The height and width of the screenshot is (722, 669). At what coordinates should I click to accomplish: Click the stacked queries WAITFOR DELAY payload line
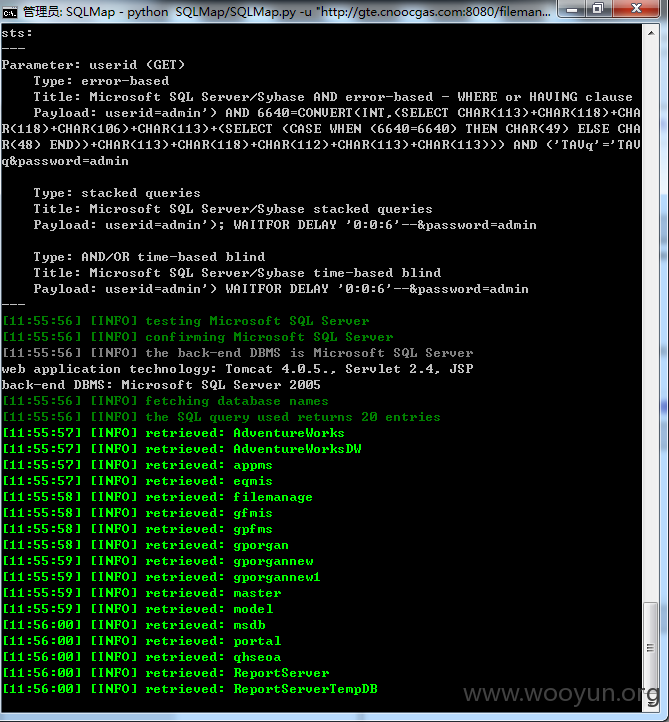285,225
